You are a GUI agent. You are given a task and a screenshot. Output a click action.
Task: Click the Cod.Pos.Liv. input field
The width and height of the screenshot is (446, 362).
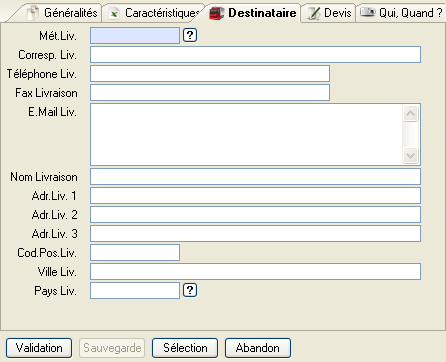(x=135, y=252)
